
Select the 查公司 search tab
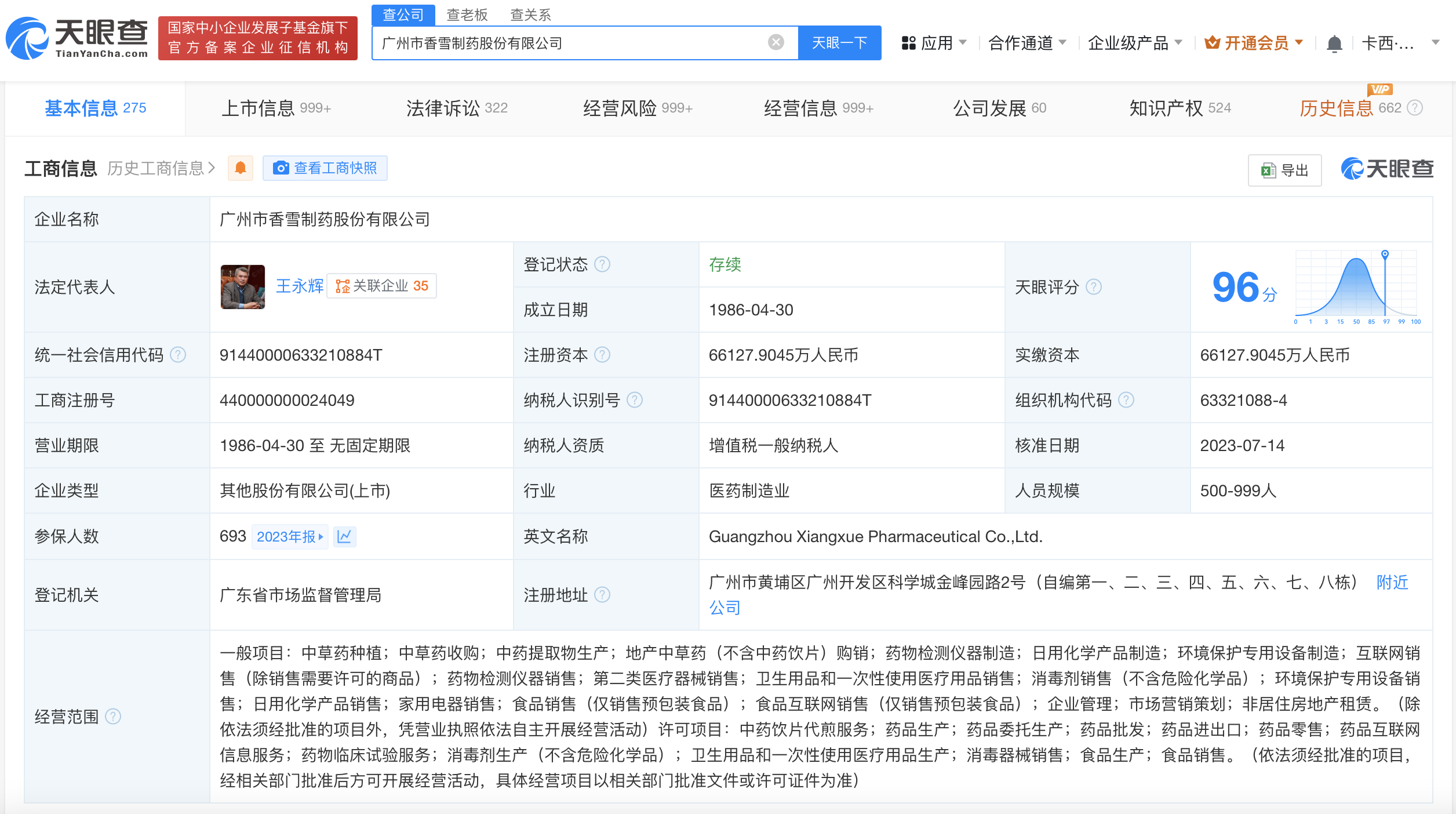403,14
